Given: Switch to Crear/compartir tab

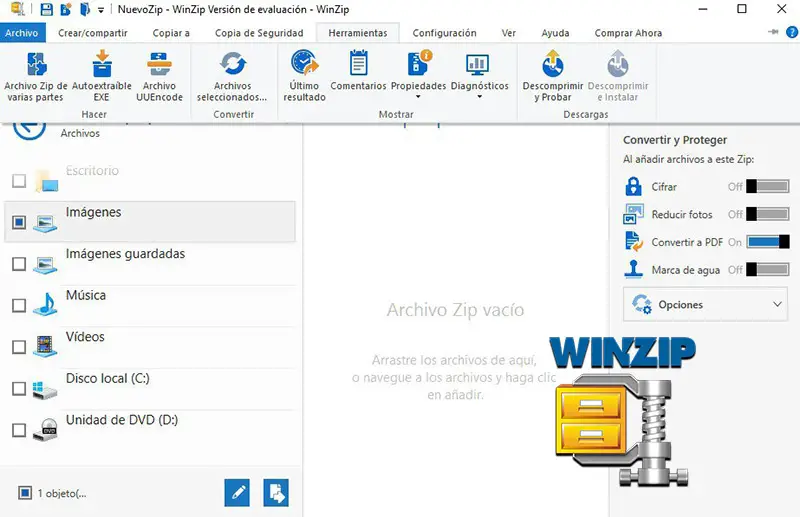Looking at the screenshot, I should pos(92,33).
